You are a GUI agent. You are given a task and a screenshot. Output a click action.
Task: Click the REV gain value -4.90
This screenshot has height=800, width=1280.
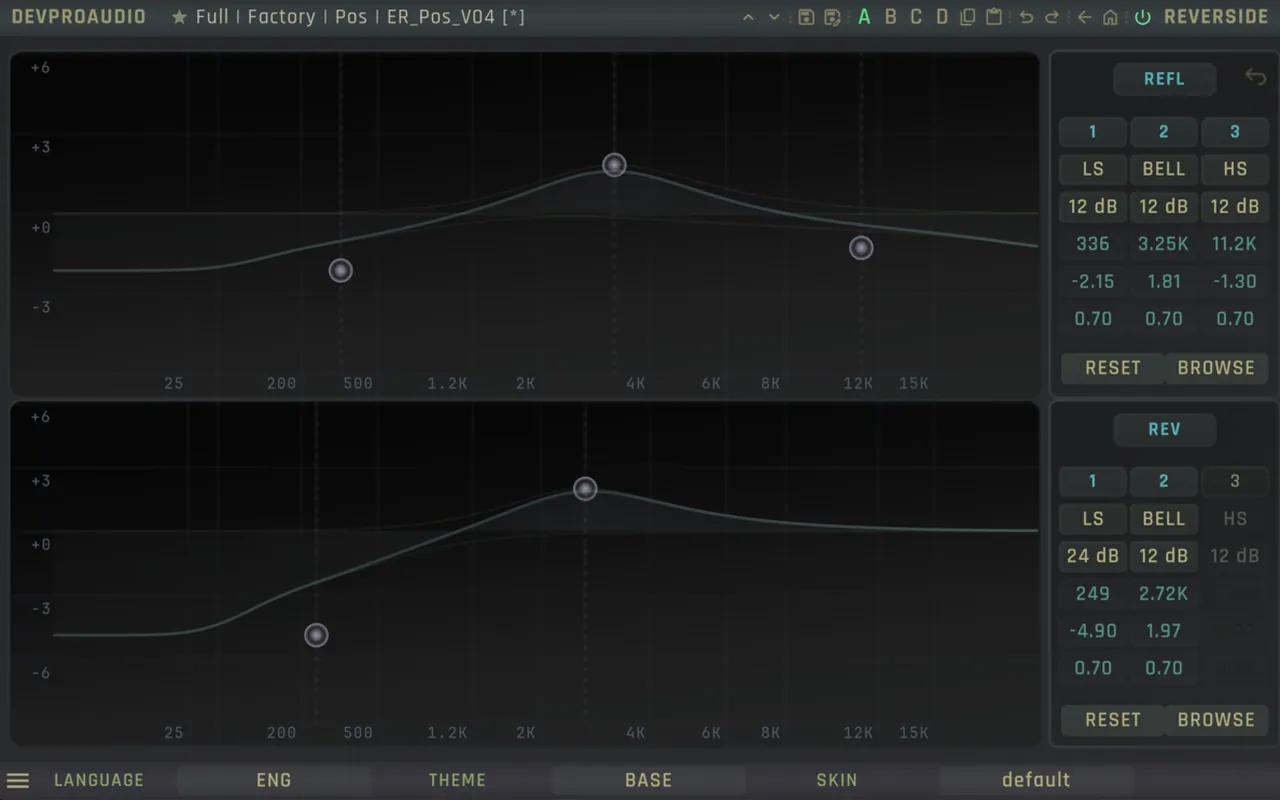(x=1092, y=631)
